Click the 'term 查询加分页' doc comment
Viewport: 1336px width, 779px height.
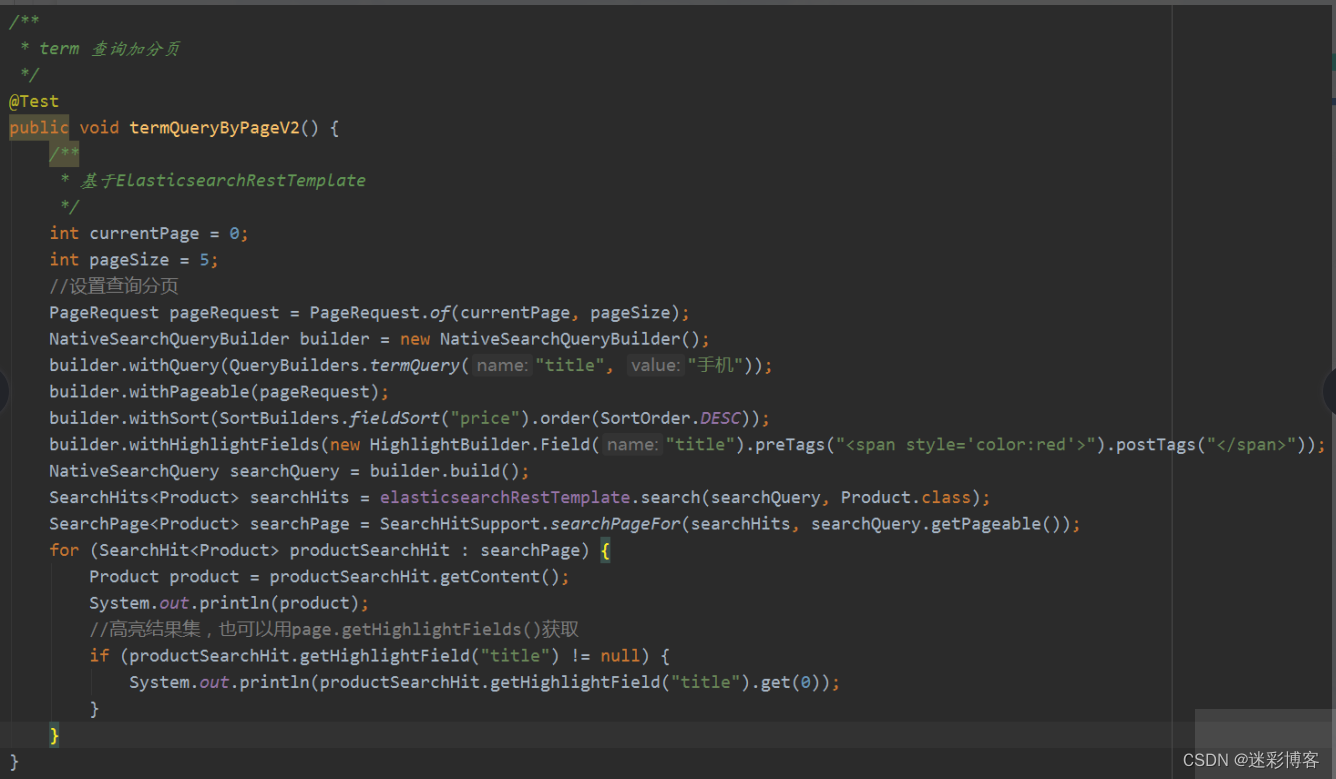pos(109,48)
